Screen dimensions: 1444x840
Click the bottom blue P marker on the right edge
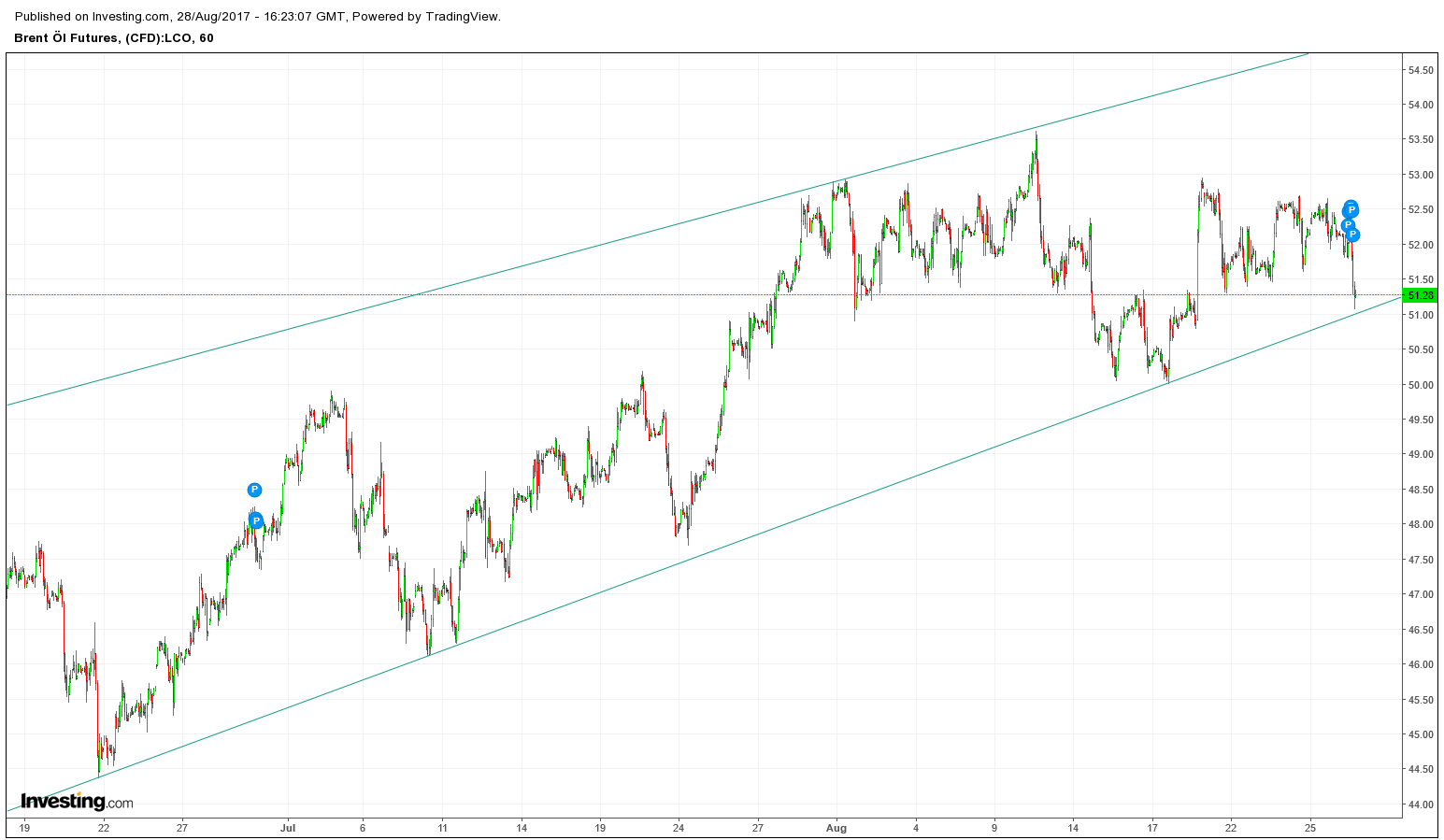[1352, 236]
